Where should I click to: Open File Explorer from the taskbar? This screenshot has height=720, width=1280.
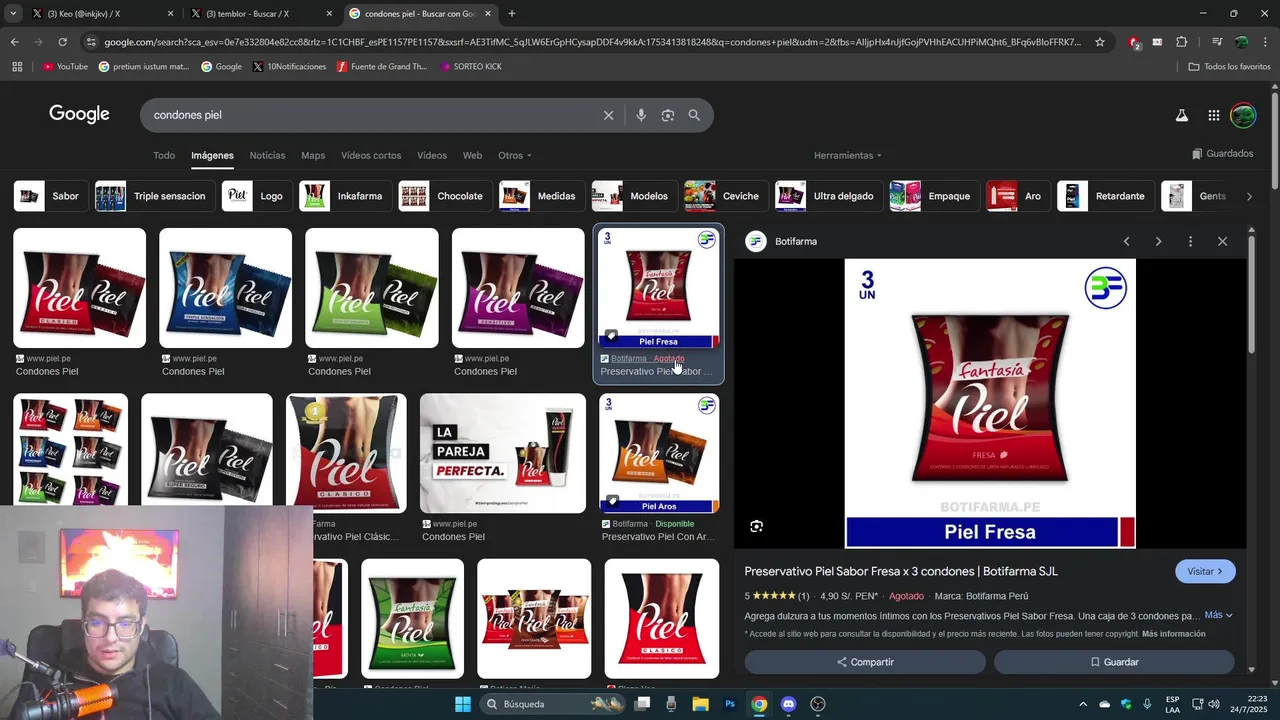701,704
